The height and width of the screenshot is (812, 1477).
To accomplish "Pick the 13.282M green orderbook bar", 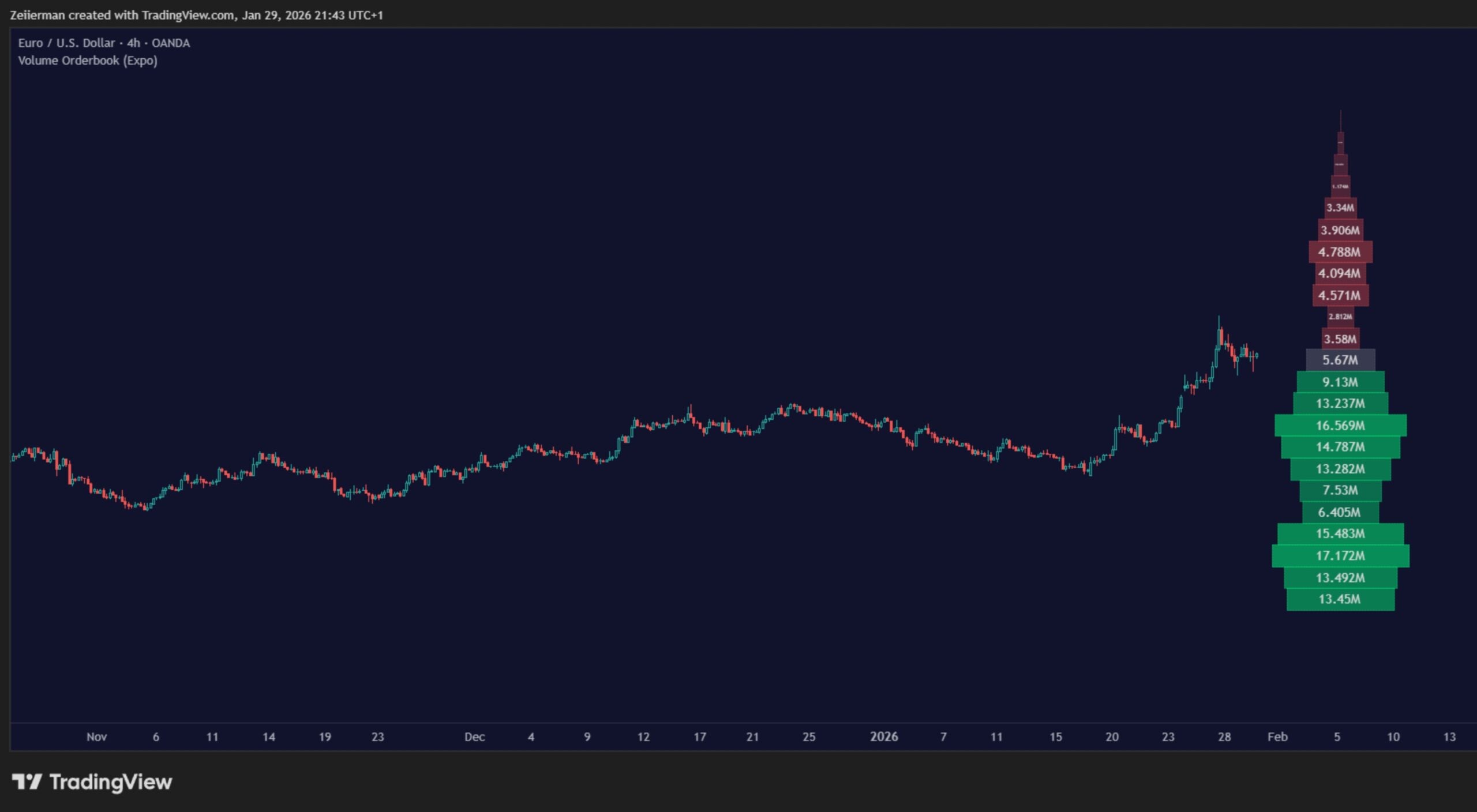I will 1340,469.
